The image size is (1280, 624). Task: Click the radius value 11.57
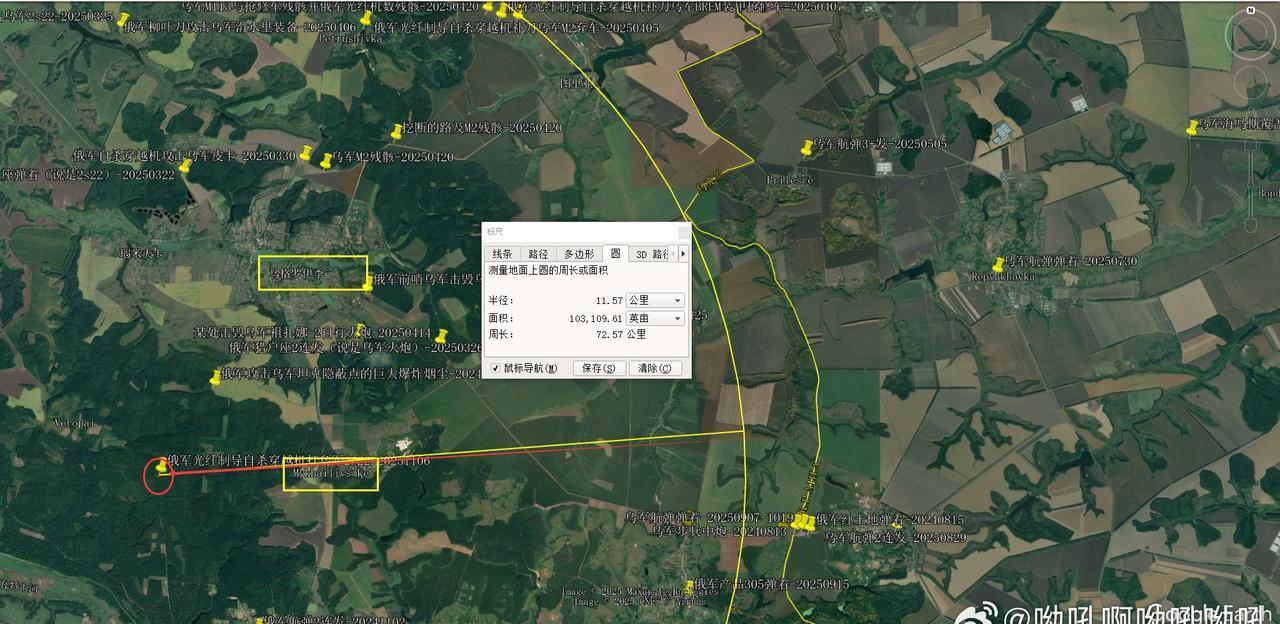[608, 300]
